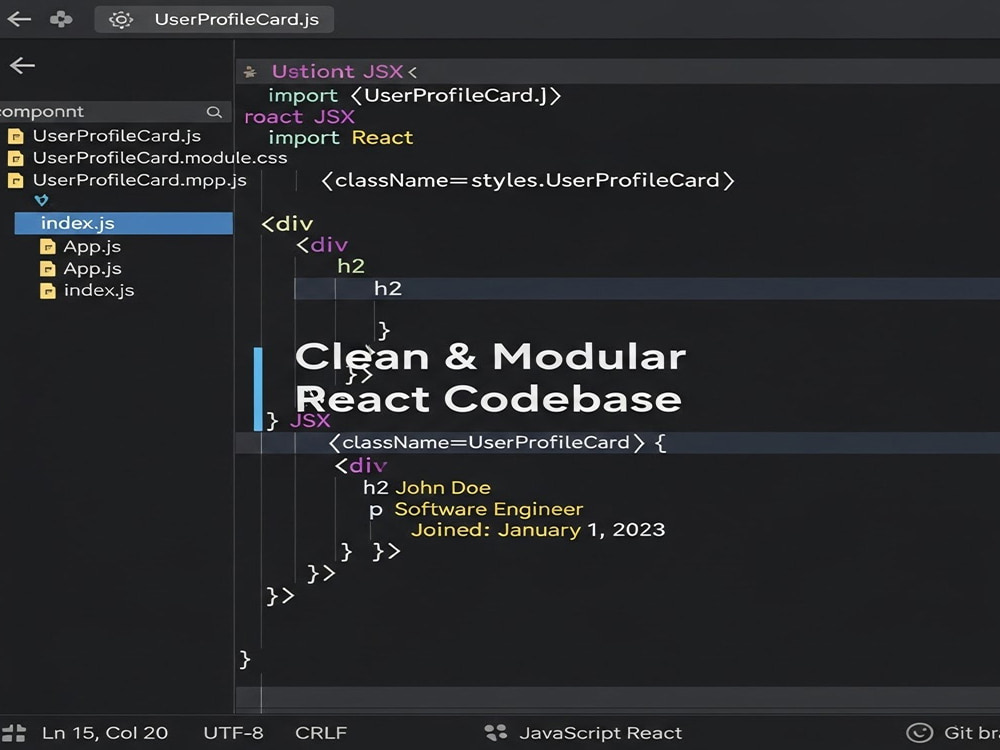Click the className=styles.UserProfileCard line
Viewport: 1000px width, 750px height.
tap(528, 180)
